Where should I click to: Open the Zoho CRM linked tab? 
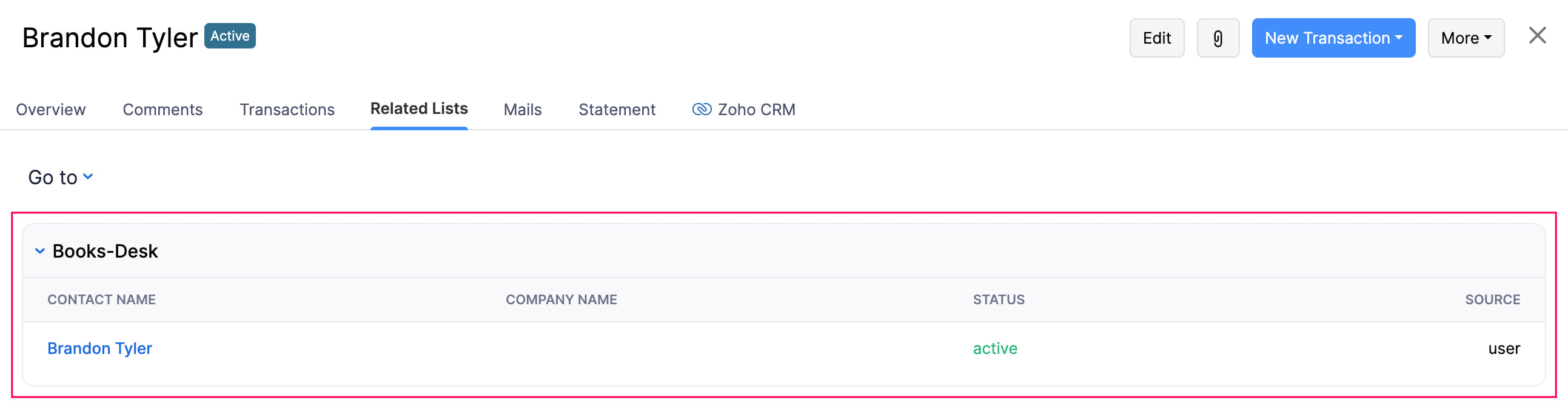743,110
